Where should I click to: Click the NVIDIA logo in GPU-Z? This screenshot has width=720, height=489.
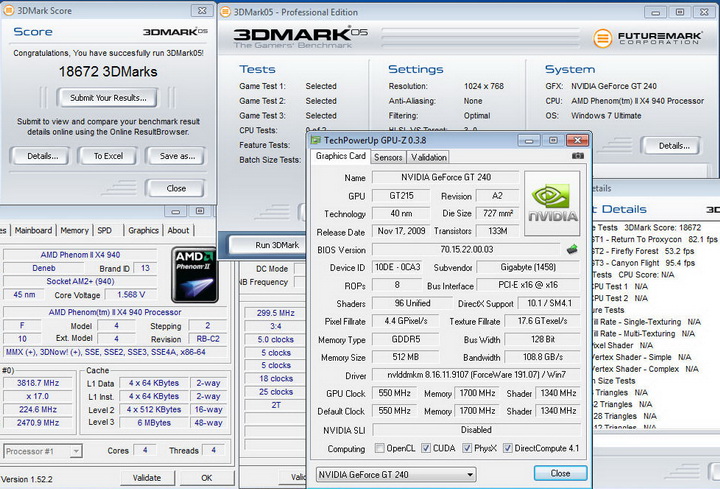point(550,203)
